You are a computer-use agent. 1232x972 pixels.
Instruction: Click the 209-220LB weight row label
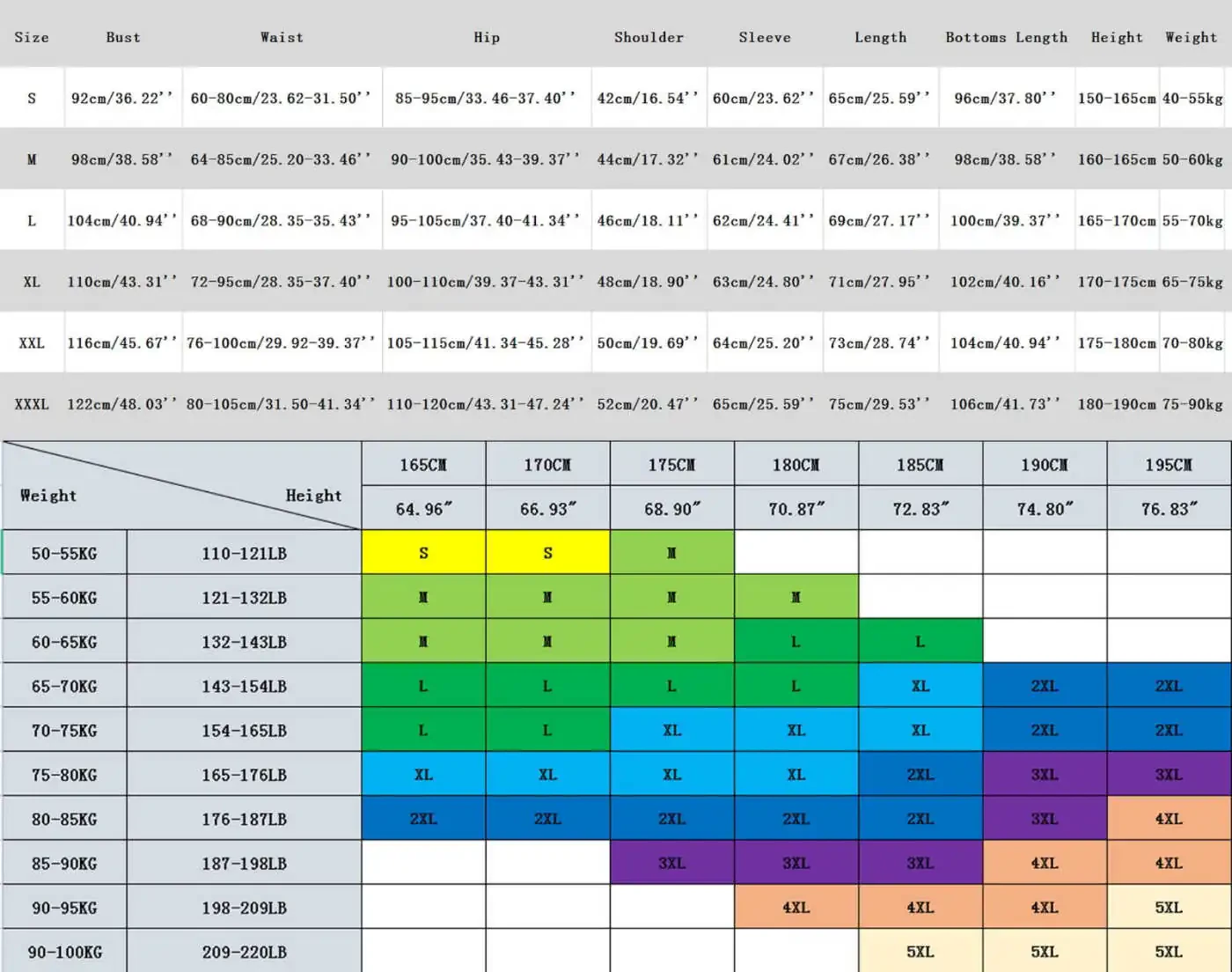(244, 952)
